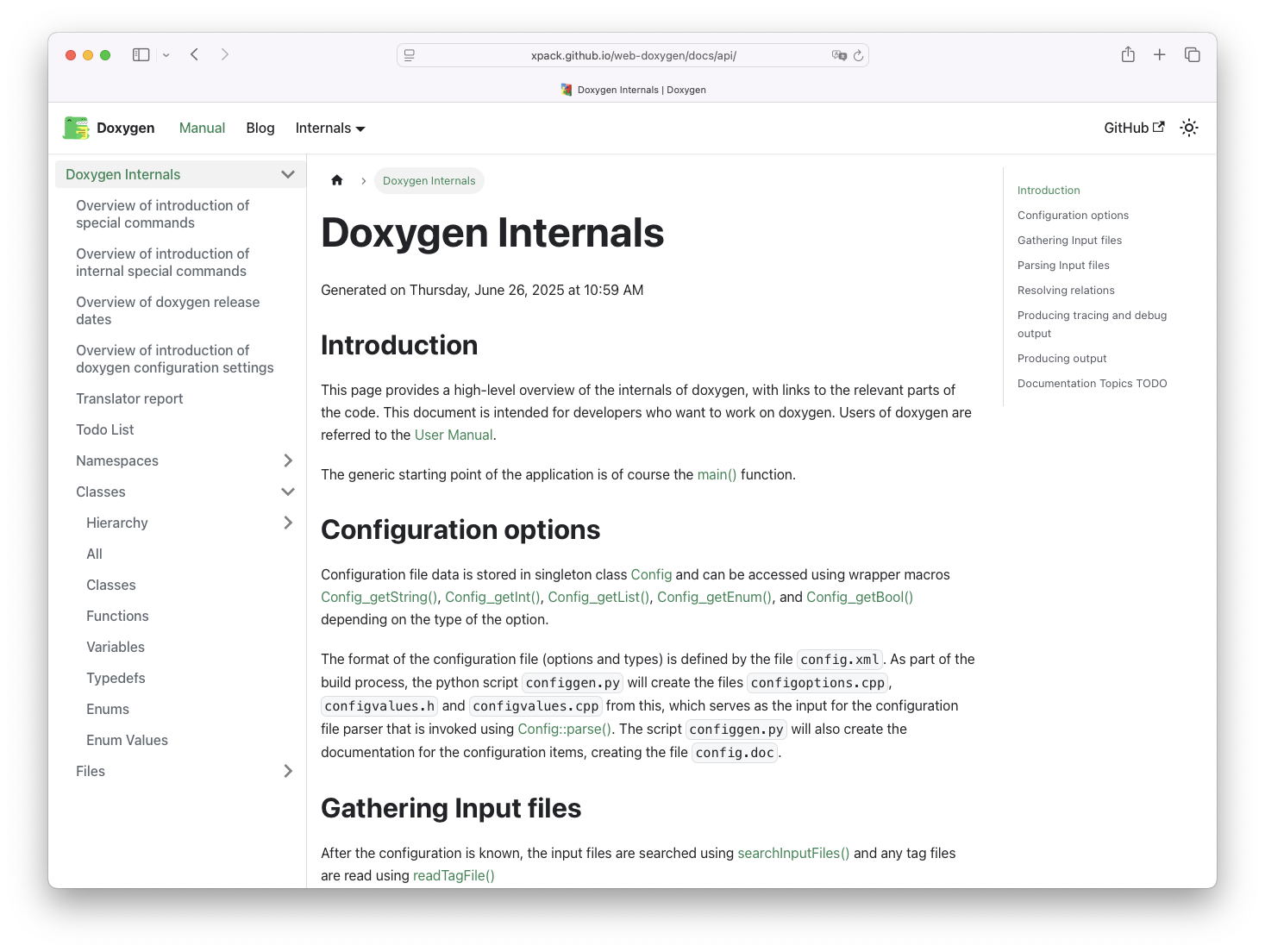Open the Config::parse() link

pyautogui.click(x=565, y=729)
